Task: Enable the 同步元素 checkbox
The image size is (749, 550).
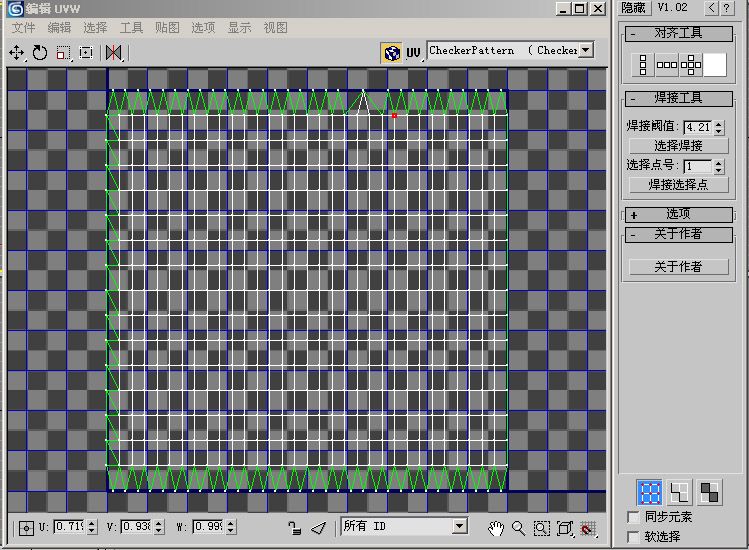Action: [x=633, y=517]
